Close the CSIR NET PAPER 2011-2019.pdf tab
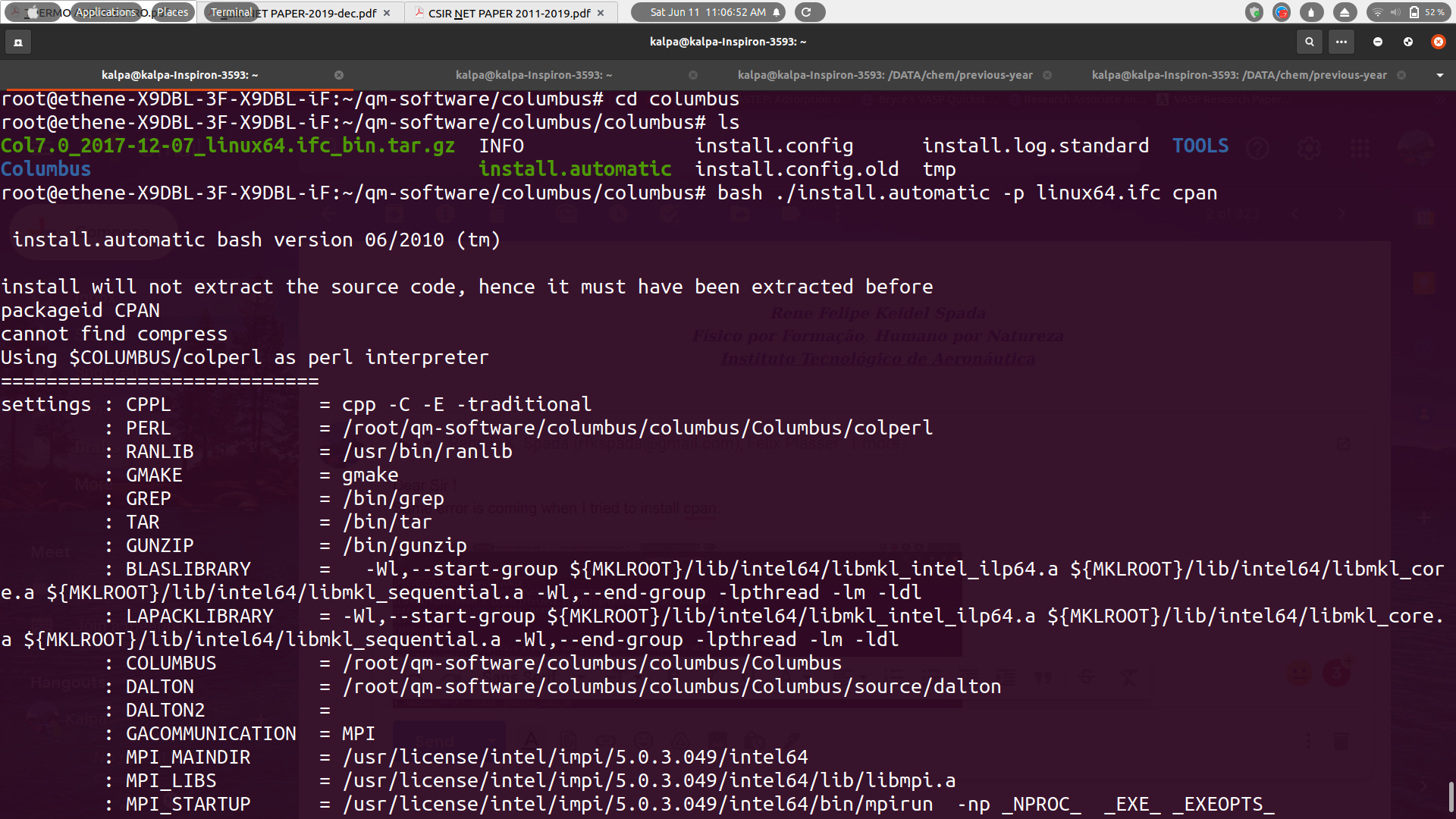This screenshot has height=819, width=1456. tap(601, 13)
